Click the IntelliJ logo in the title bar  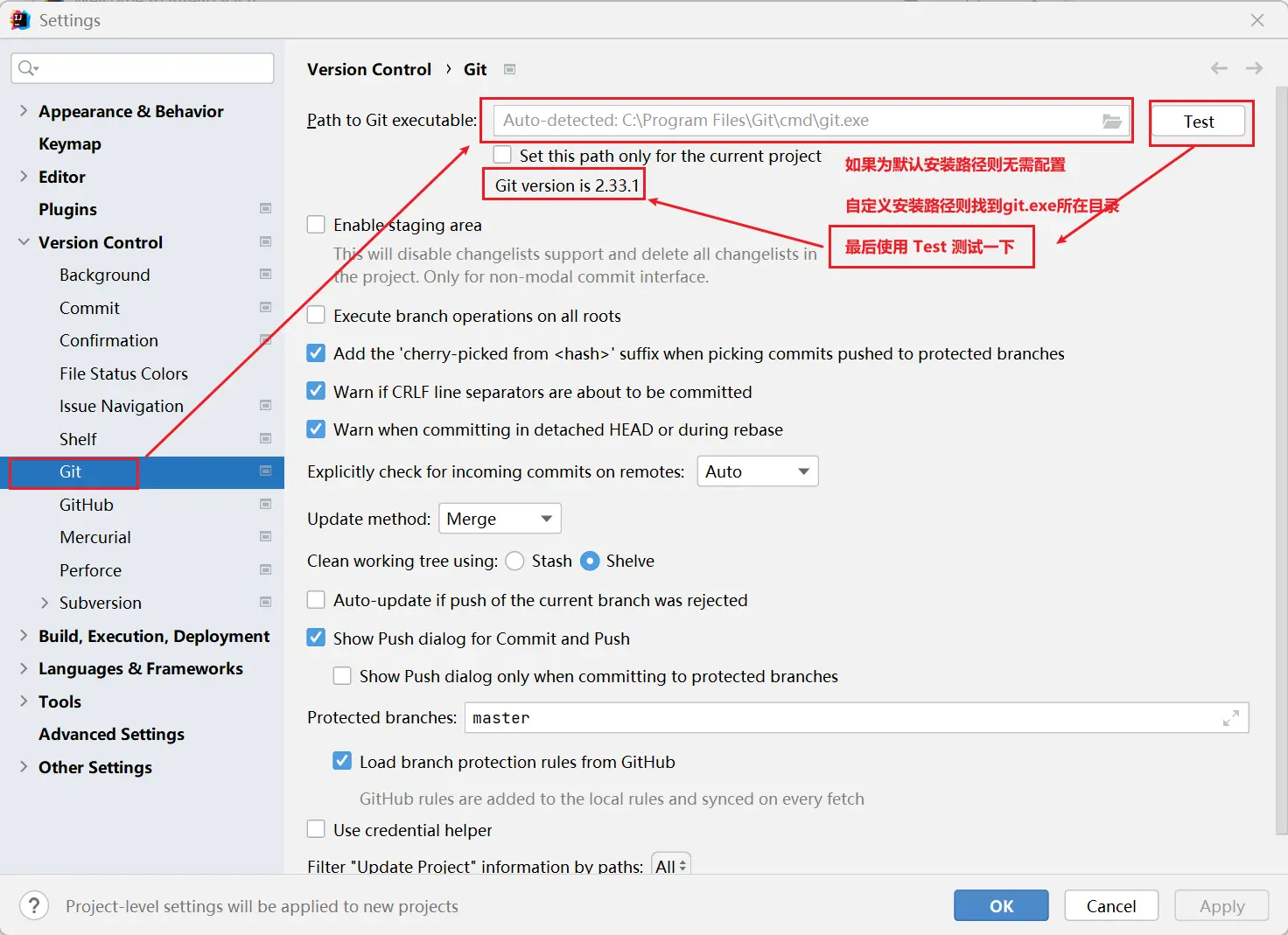click(x=20, y=20)
